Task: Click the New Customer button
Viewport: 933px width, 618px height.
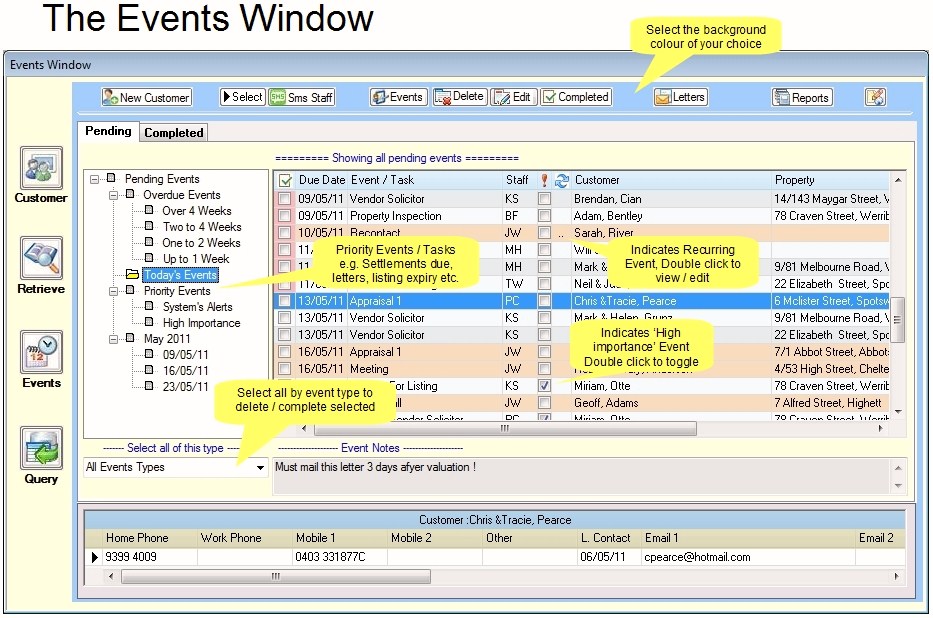Action: (146, 97)
